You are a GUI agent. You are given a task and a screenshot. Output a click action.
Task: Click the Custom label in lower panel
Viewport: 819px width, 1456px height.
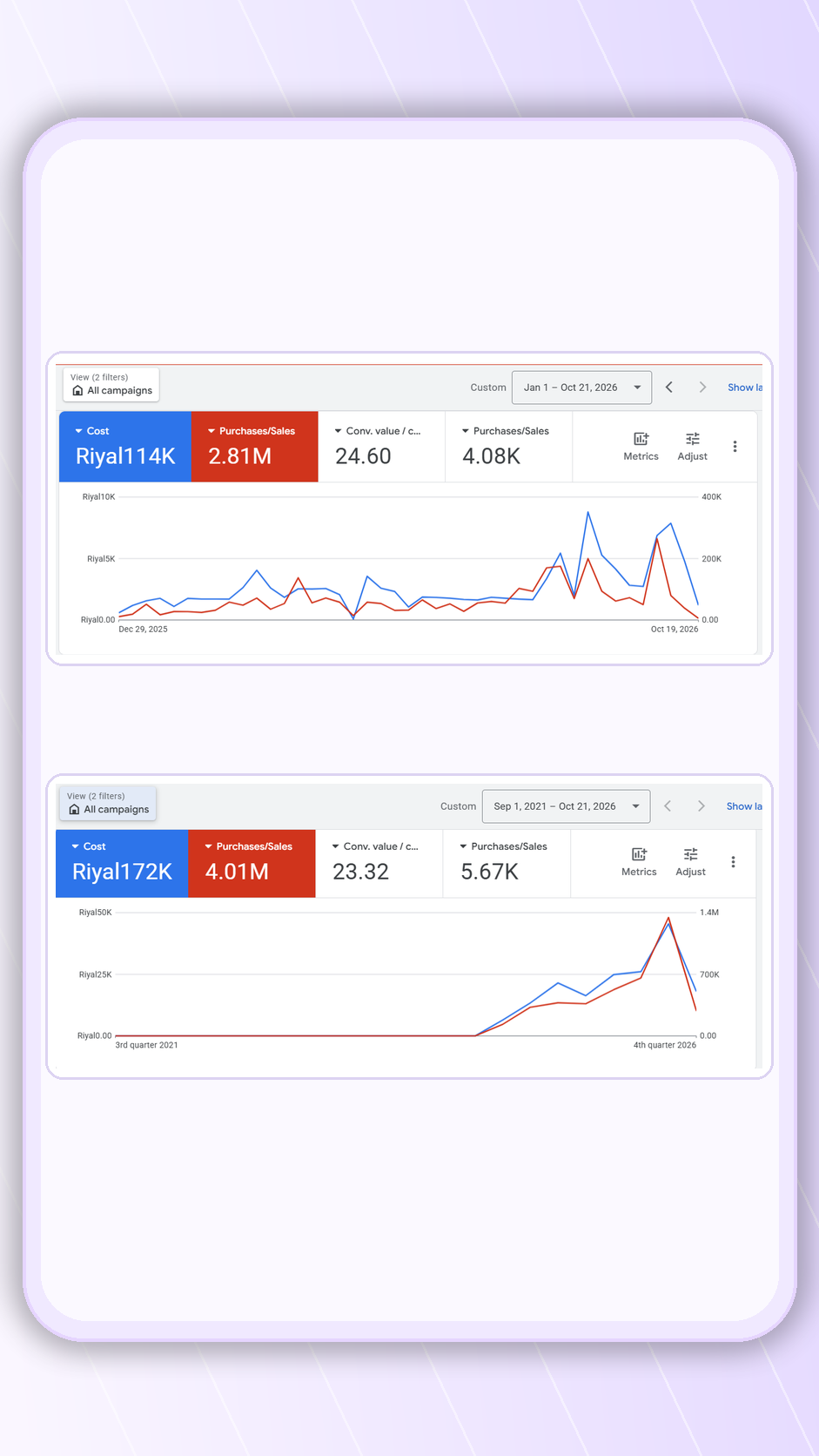[458, 806]
